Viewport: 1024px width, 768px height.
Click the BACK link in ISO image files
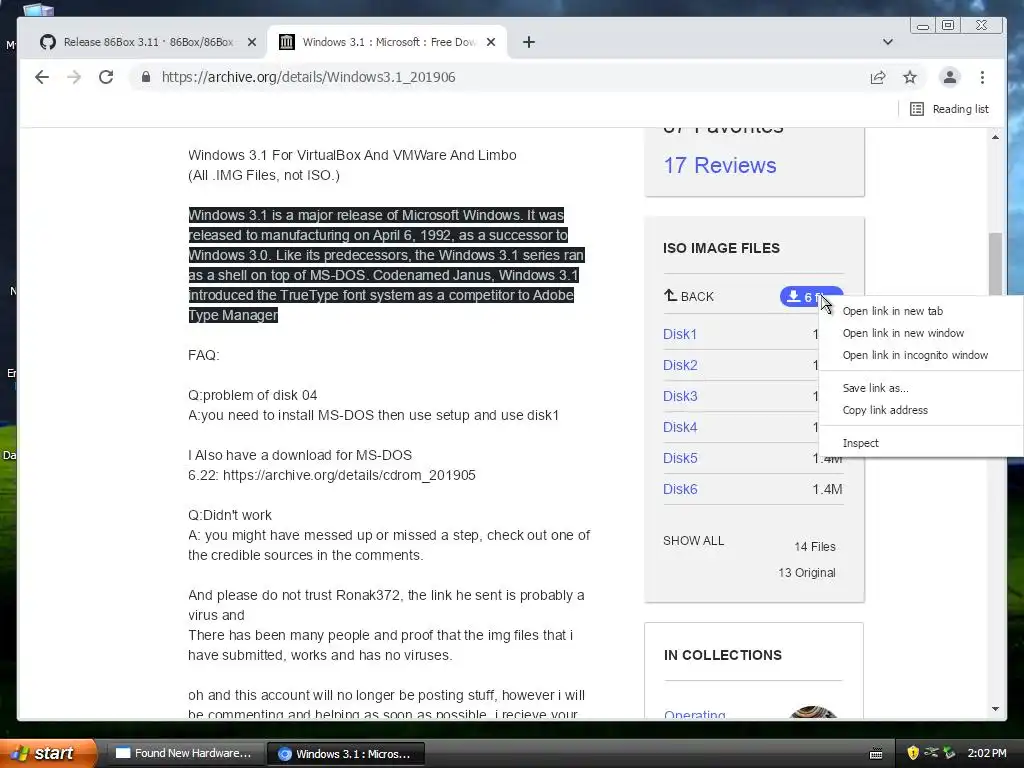(x=689, y=296)
